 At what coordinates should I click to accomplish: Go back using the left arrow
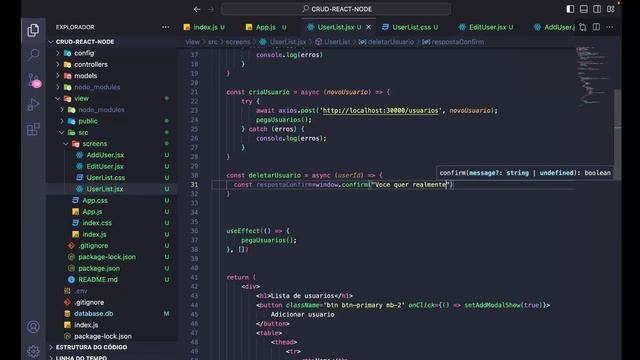tap(197, 9)
